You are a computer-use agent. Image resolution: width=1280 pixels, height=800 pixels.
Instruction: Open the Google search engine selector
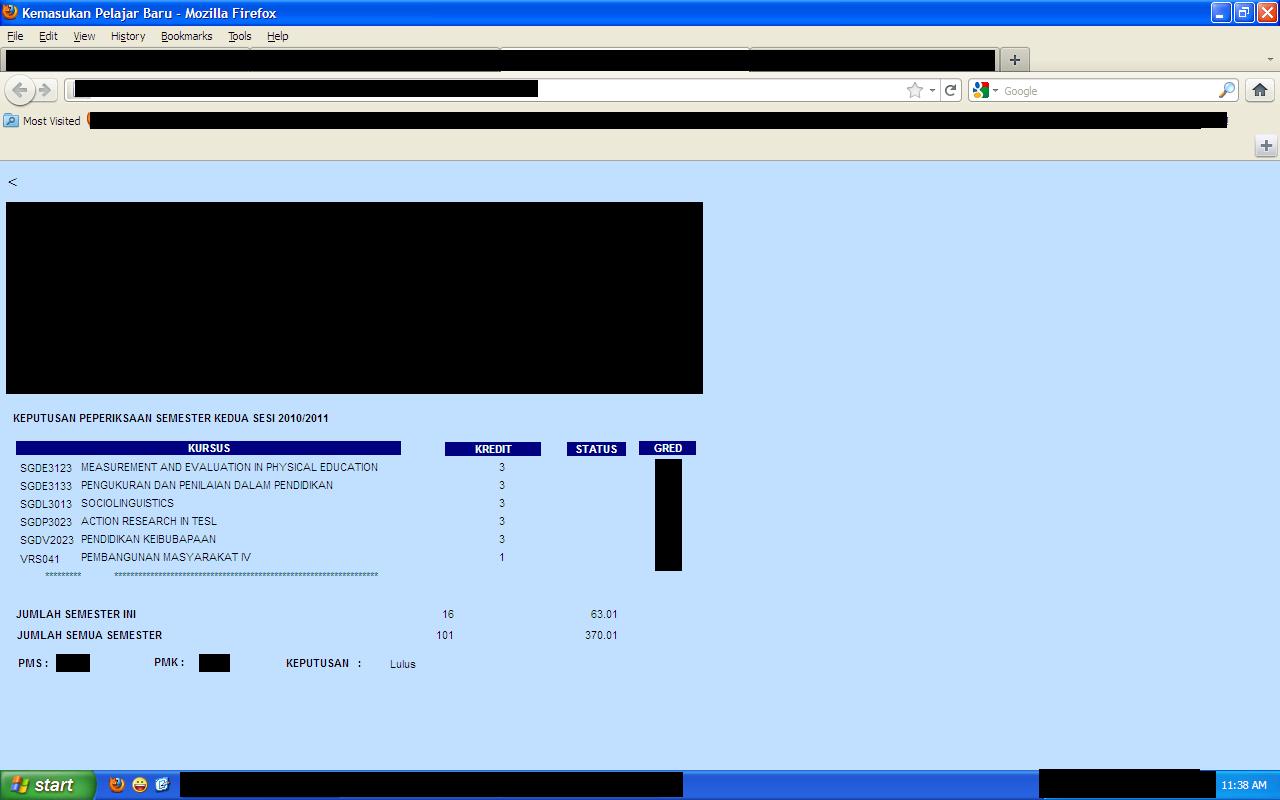tap(985, 90)
